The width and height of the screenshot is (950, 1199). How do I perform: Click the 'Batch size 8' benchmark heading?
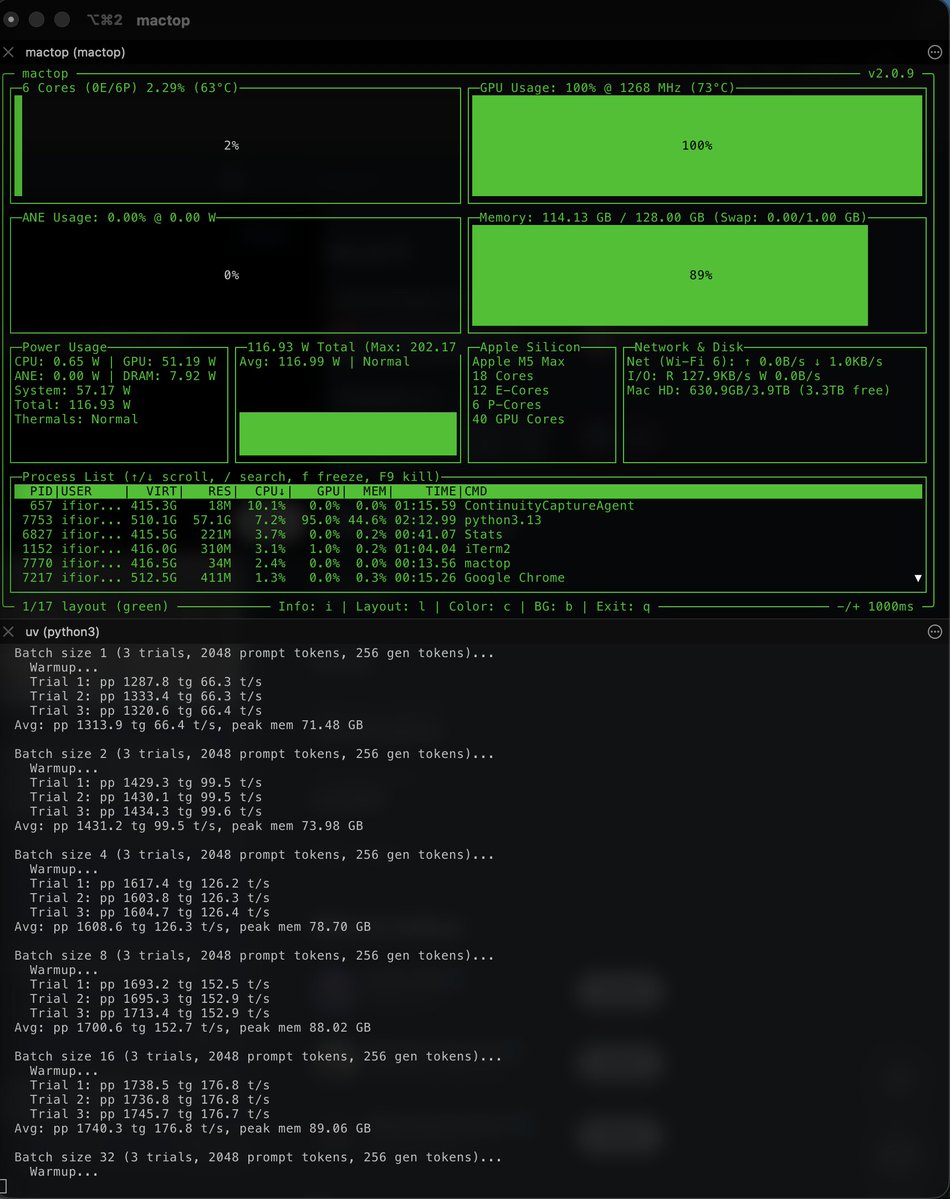click(x=254, y=956)
